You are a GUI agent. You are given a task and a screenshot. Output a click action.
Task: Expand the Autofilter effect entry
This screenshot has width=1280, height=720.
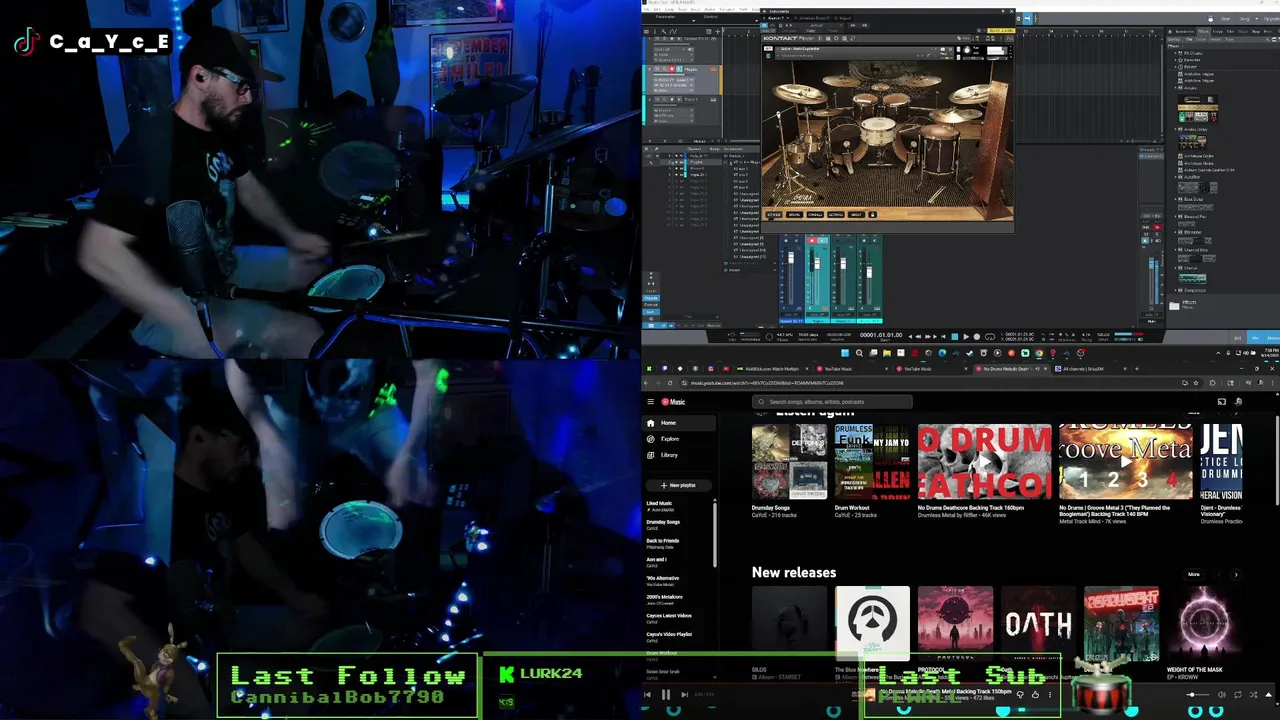(1176, 177)
